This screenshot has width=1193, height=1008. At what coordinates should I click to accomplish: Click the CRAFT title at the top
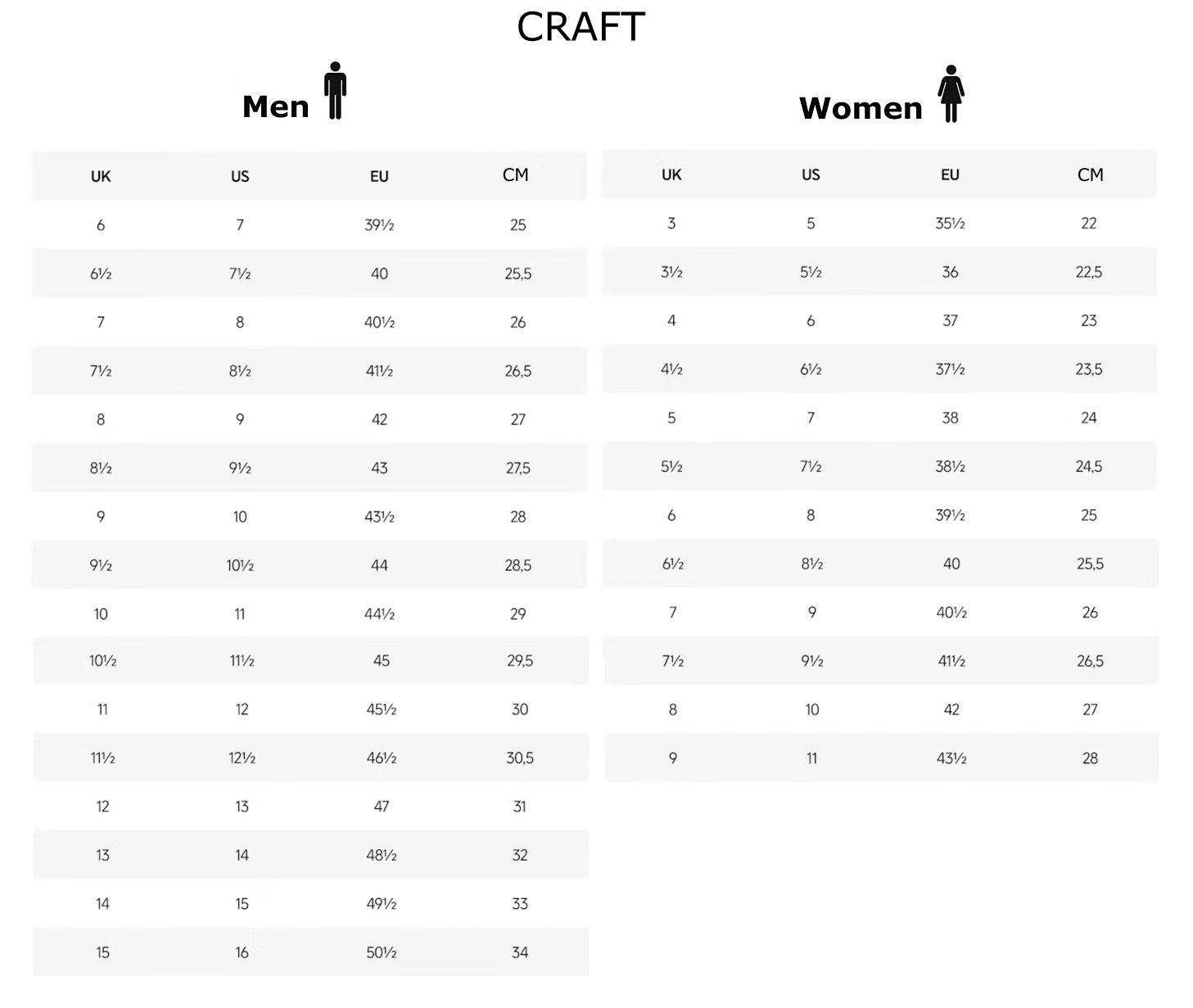click(x=581, y=27)
